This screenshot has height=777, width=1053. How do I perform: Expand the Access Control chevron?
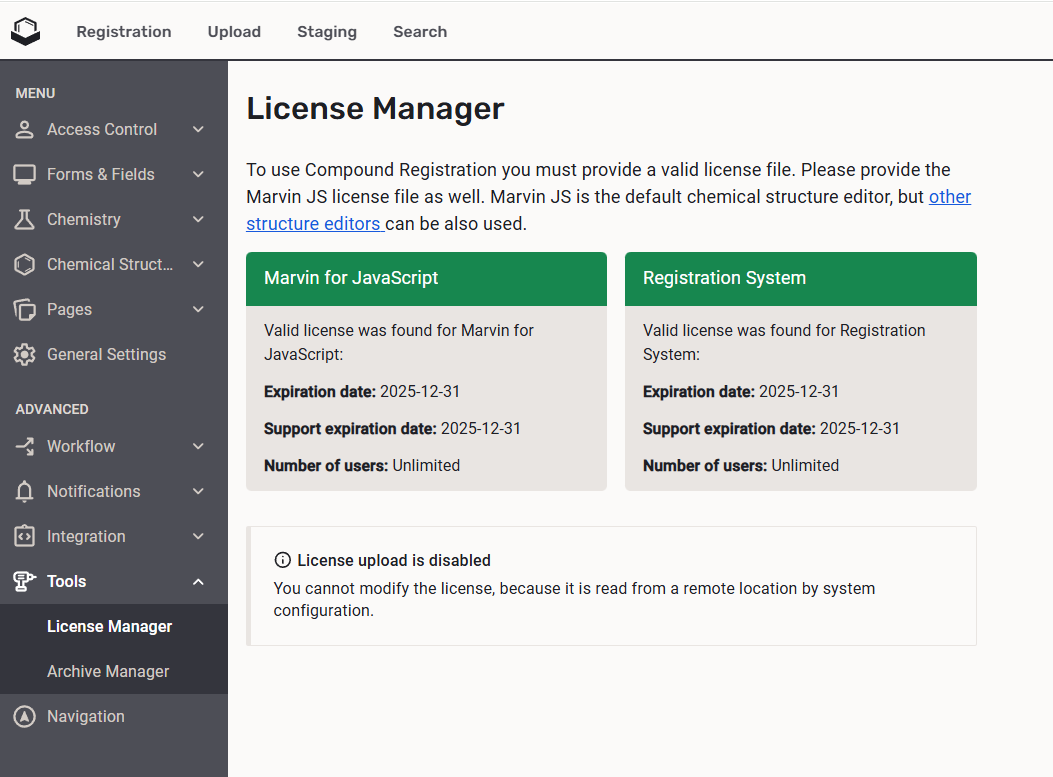click(198, 129)
